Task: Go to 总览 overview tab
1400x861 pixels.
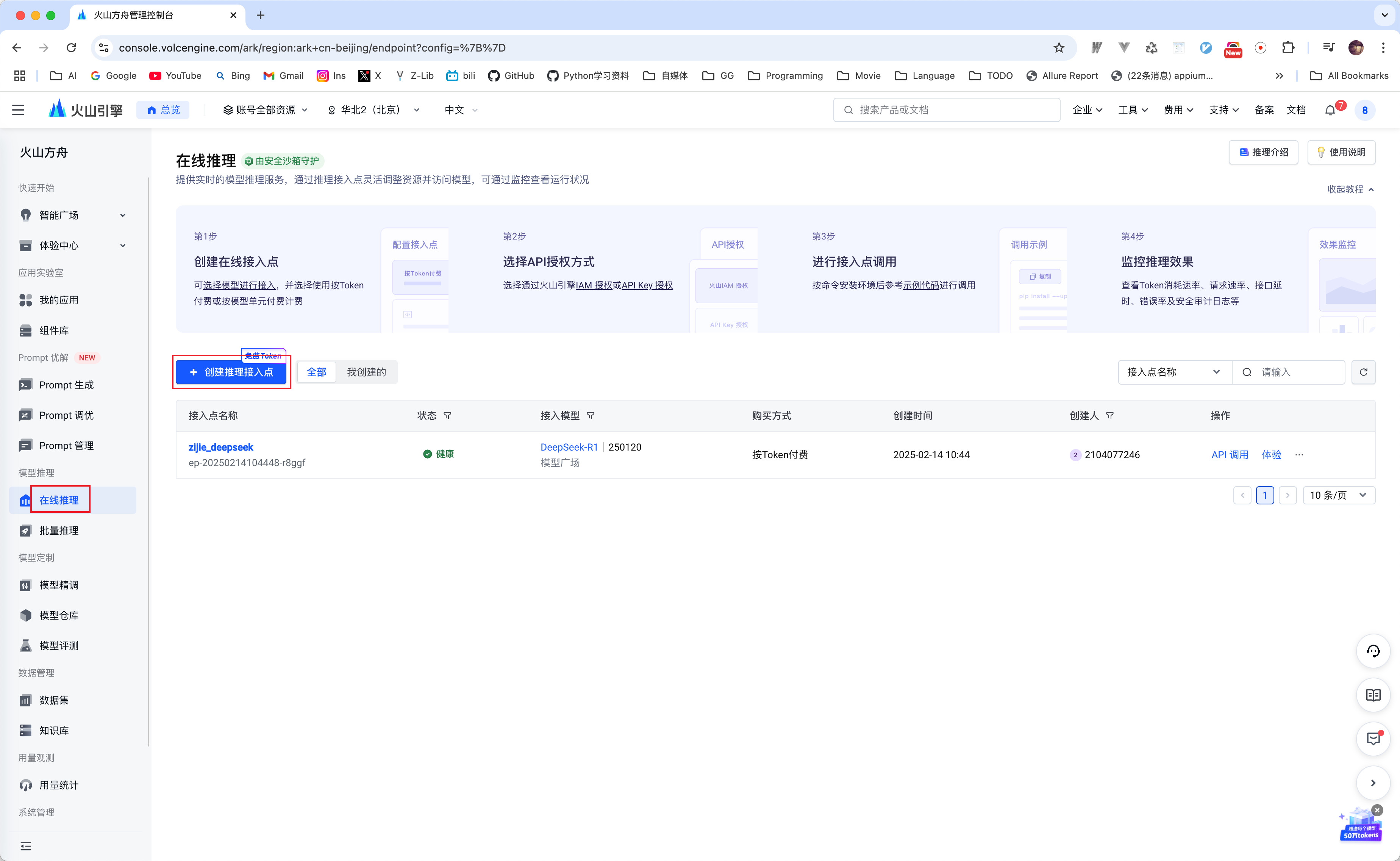Action: point(163,110)
